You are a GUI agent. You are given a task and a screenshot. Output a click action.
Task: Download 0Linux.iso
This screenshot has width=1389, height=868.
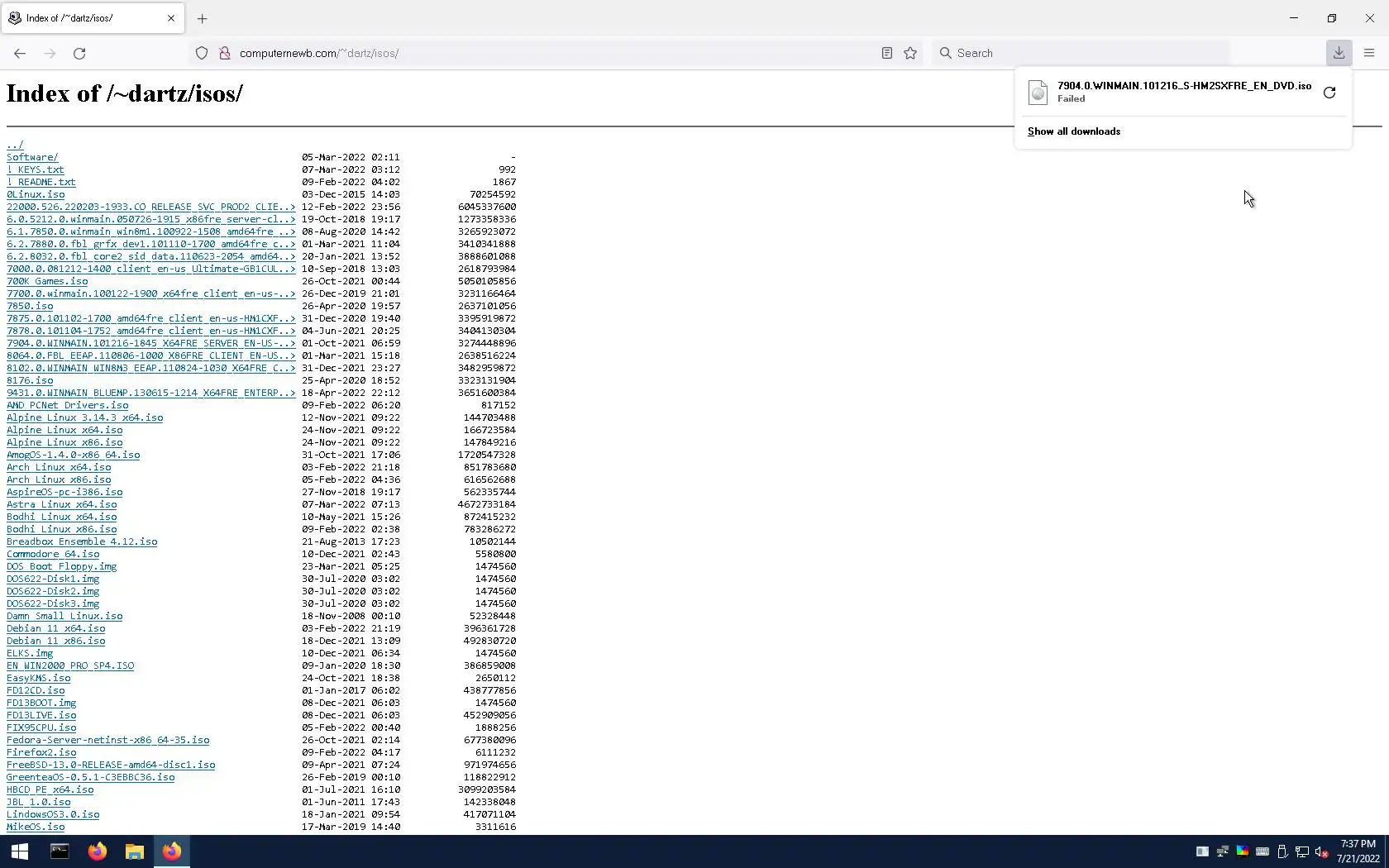[x=36, y=194]
